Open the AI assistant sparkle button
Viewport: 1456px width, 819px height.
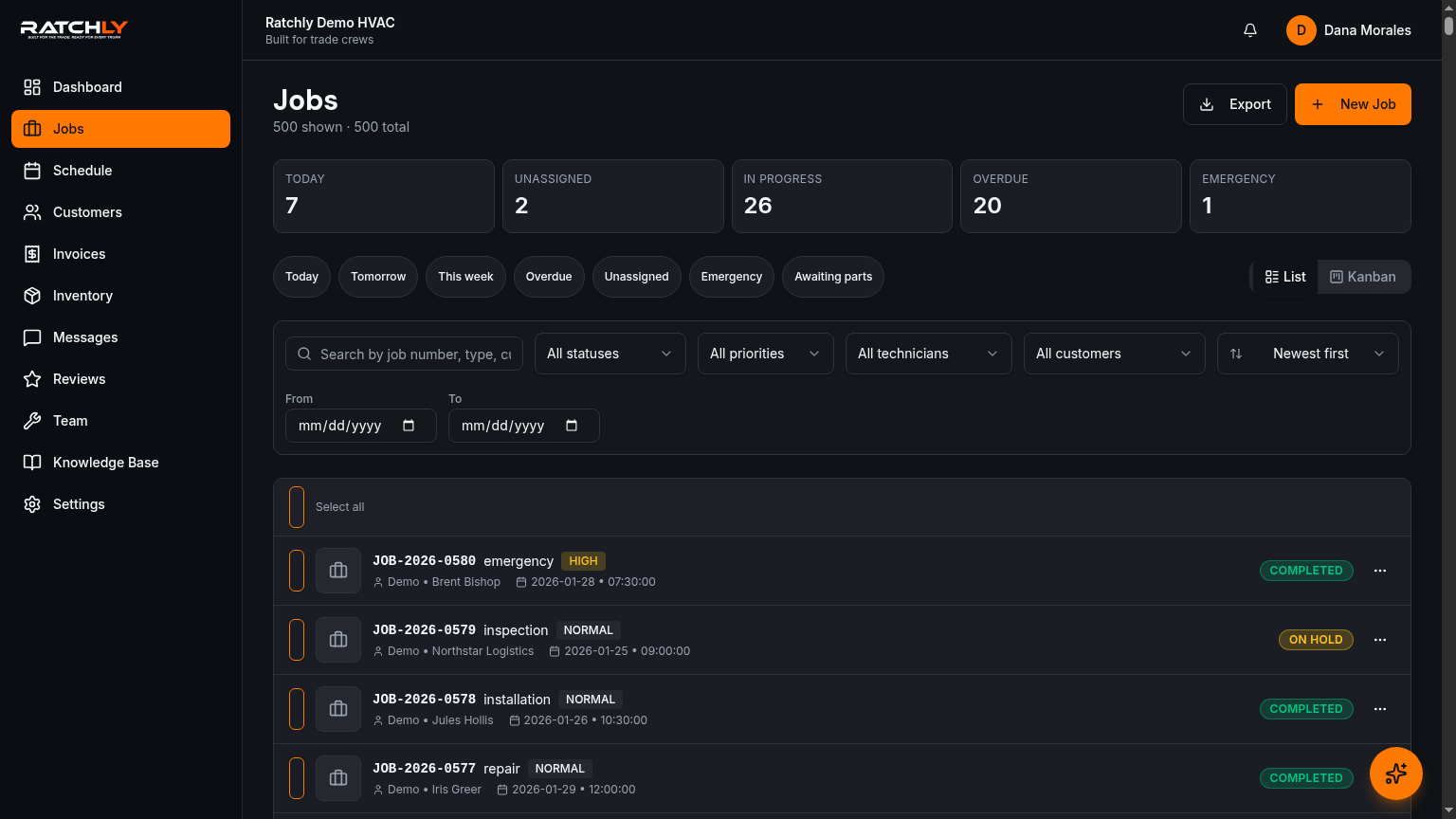pos(1396,773)
